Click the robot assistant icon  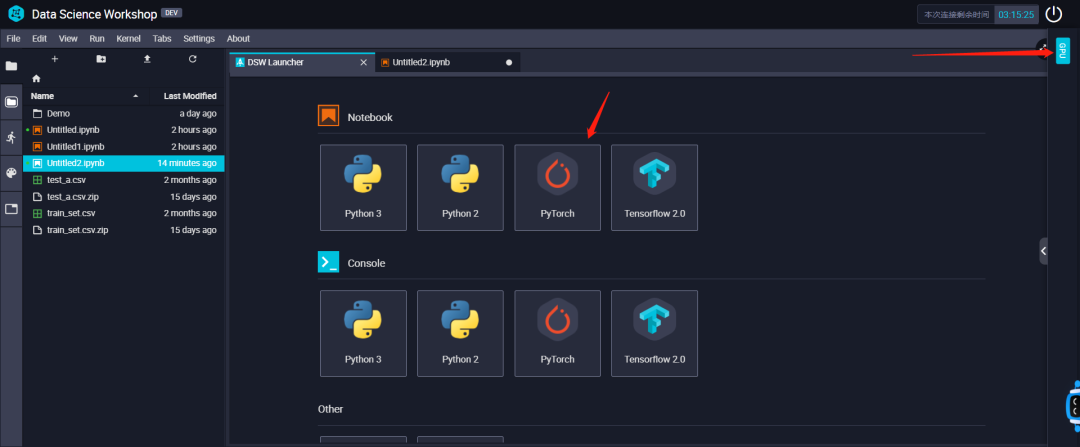tap(1072, 406)
